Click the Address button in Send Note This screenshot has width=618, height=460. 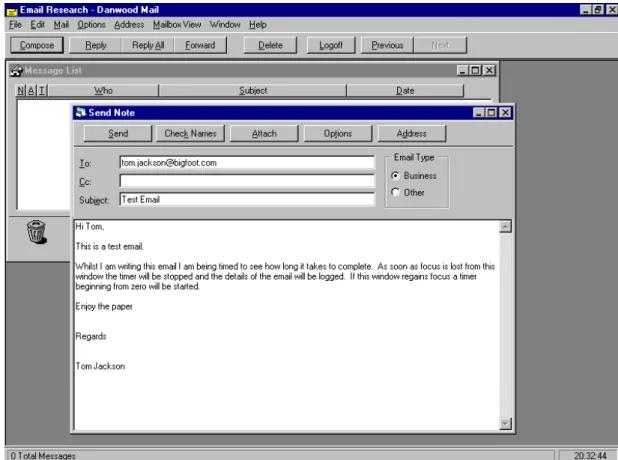point(411,134)
